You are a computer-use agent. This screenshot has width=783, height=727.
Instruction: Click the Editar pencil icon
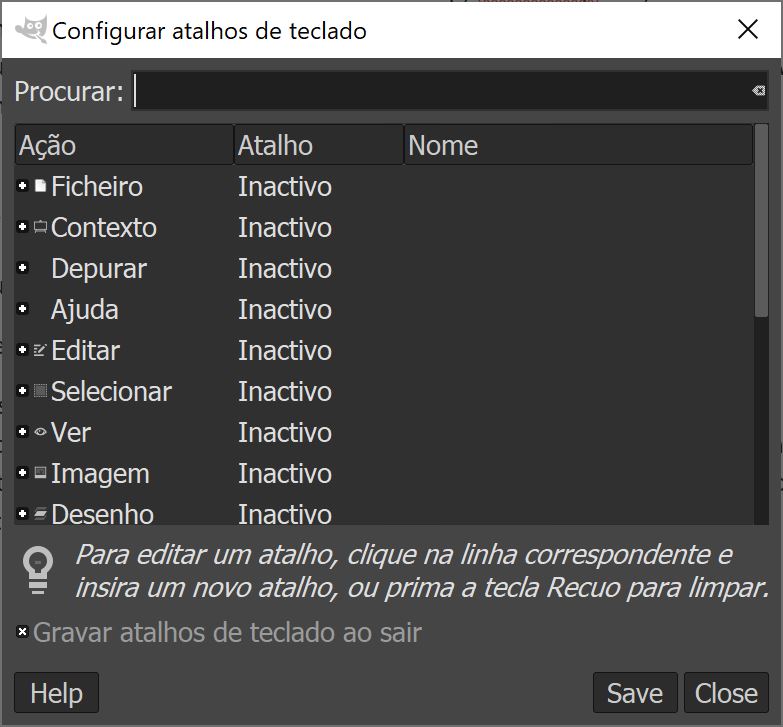click(x=40, y=350)
